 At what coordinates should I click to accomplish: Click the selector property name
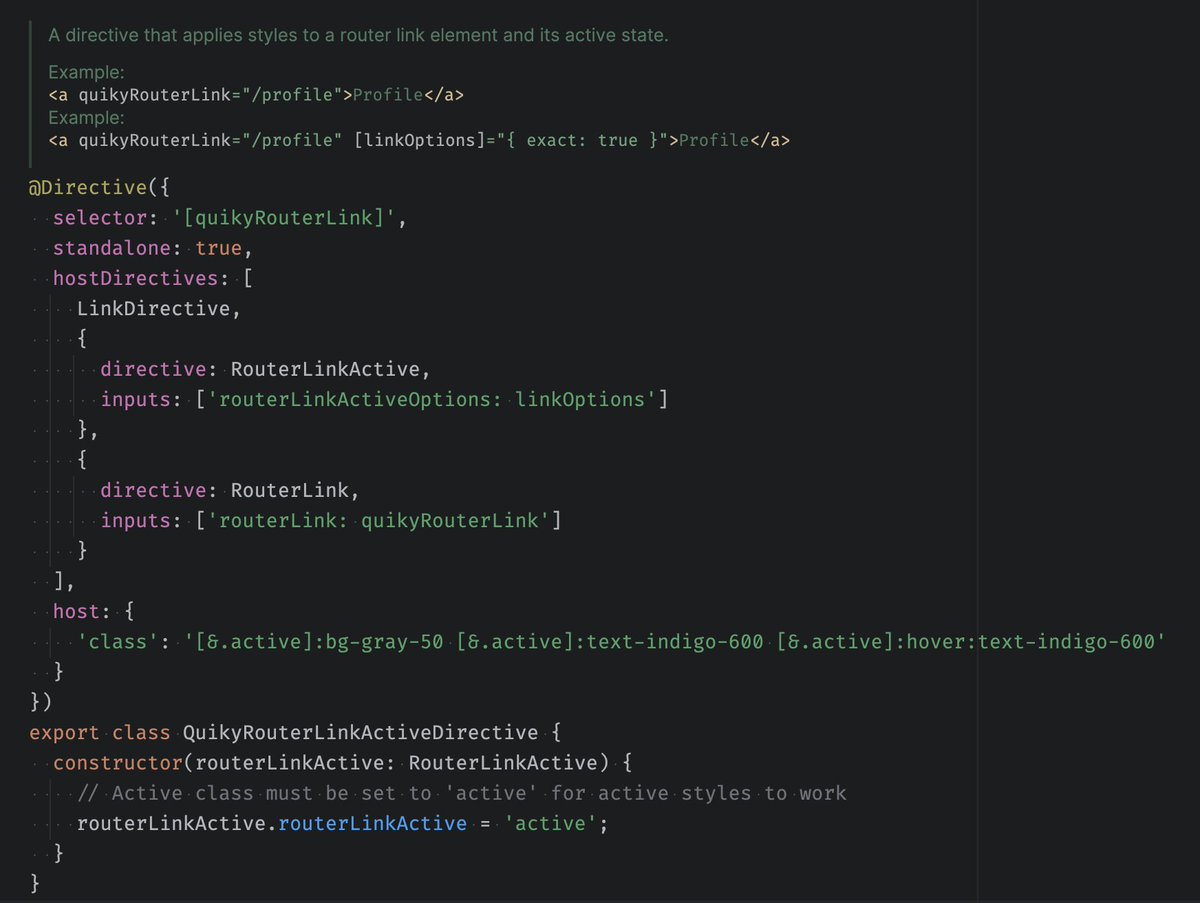coord(100,217)
